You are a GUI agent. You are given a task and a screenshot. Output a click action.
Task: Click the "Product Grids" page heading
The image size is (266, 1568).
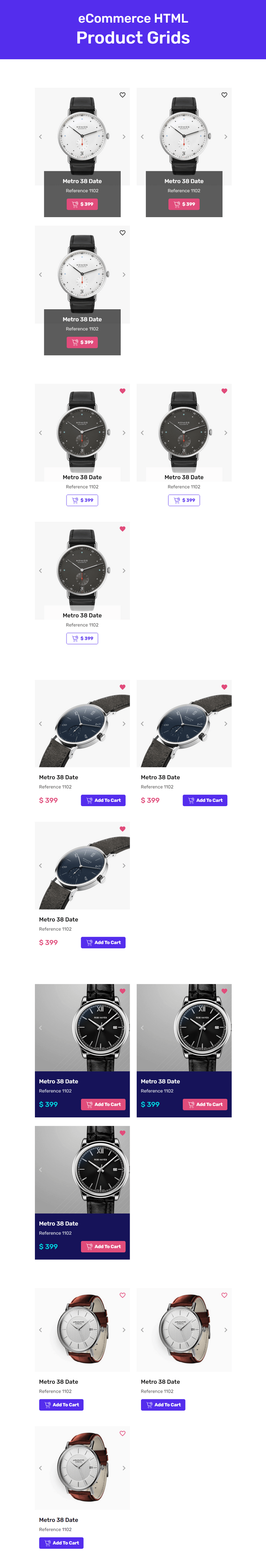[133, 38]
